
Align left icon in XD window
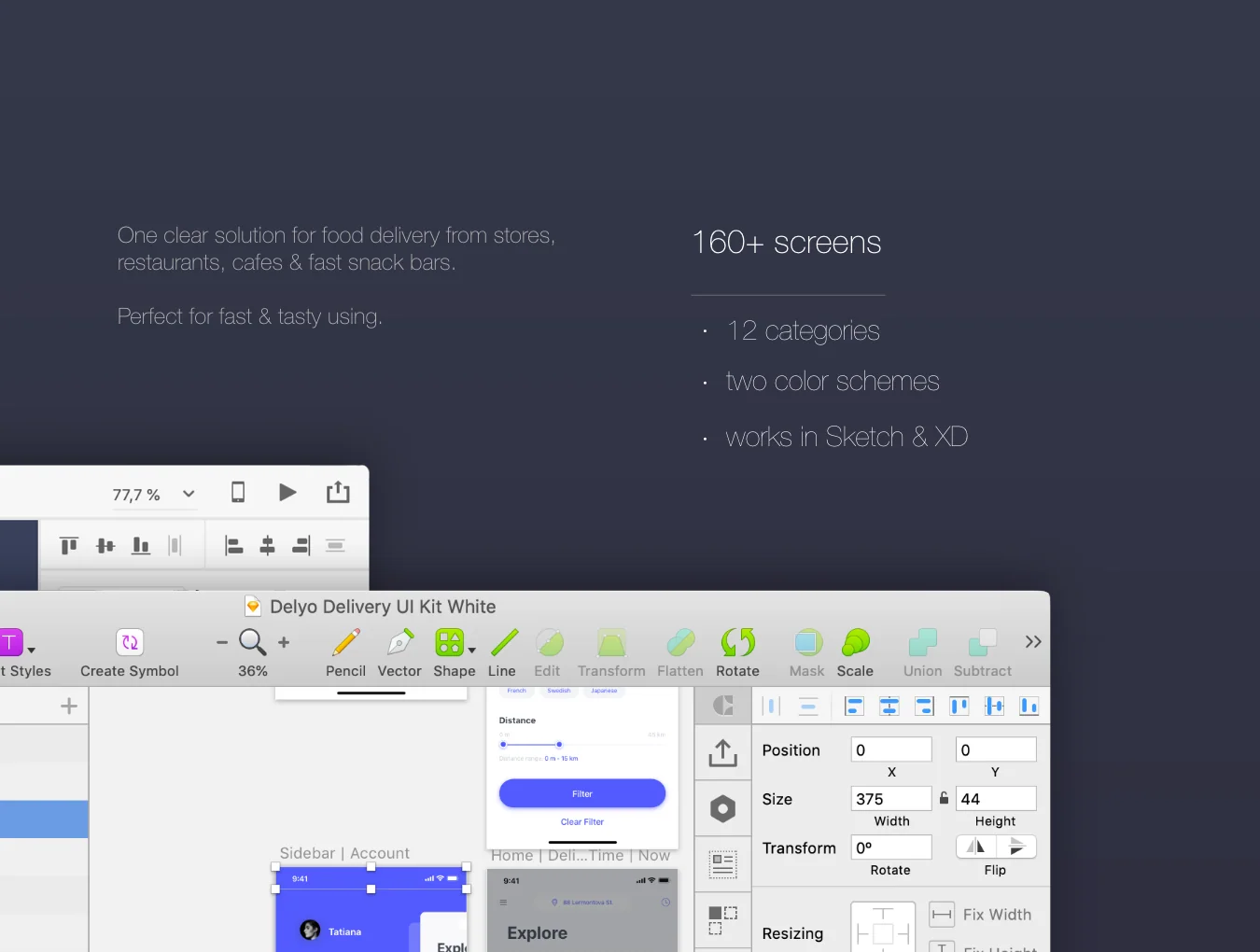click(234, 546)
